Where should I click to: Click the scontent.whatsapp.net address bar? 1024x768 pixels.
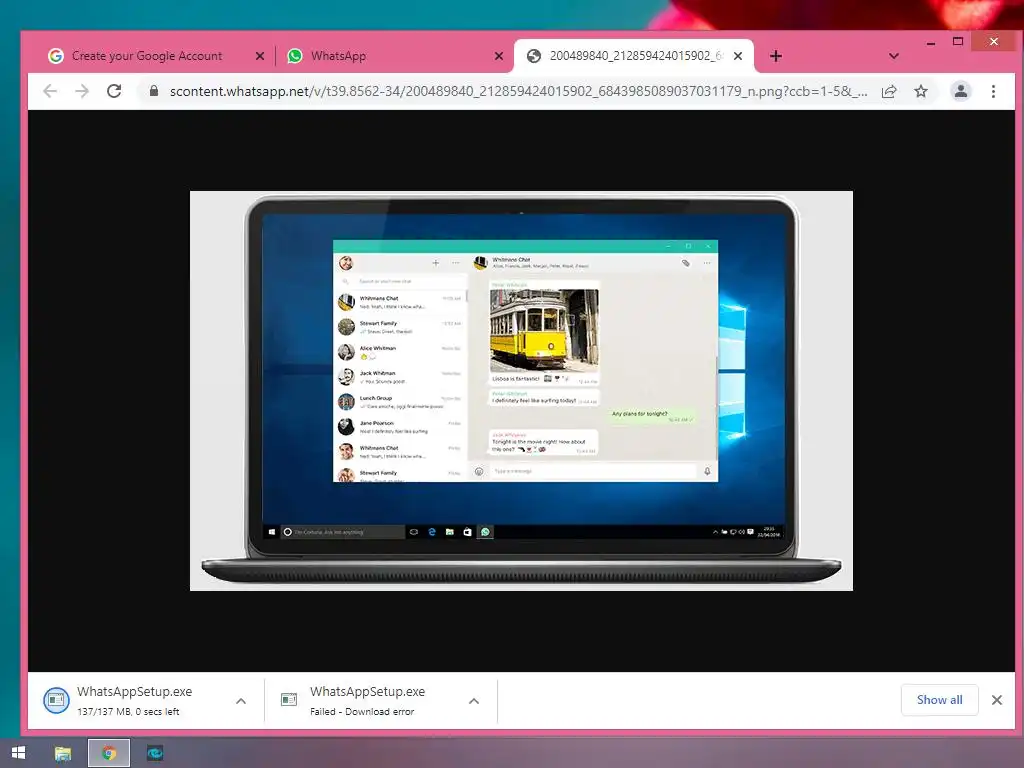tap(518, 91)
